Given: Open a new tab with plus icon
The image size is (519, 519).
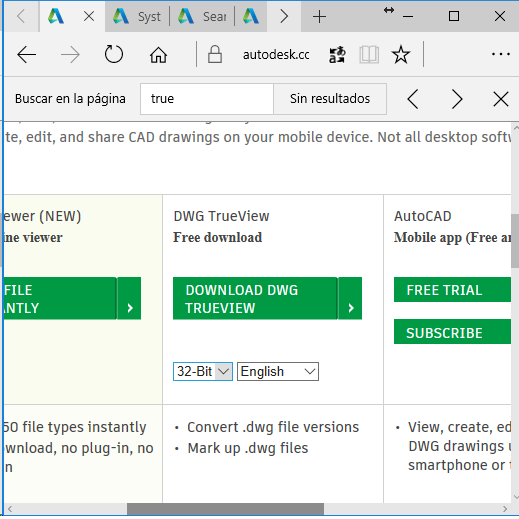Looking at the screenshot, I should (x=319, y=16).
